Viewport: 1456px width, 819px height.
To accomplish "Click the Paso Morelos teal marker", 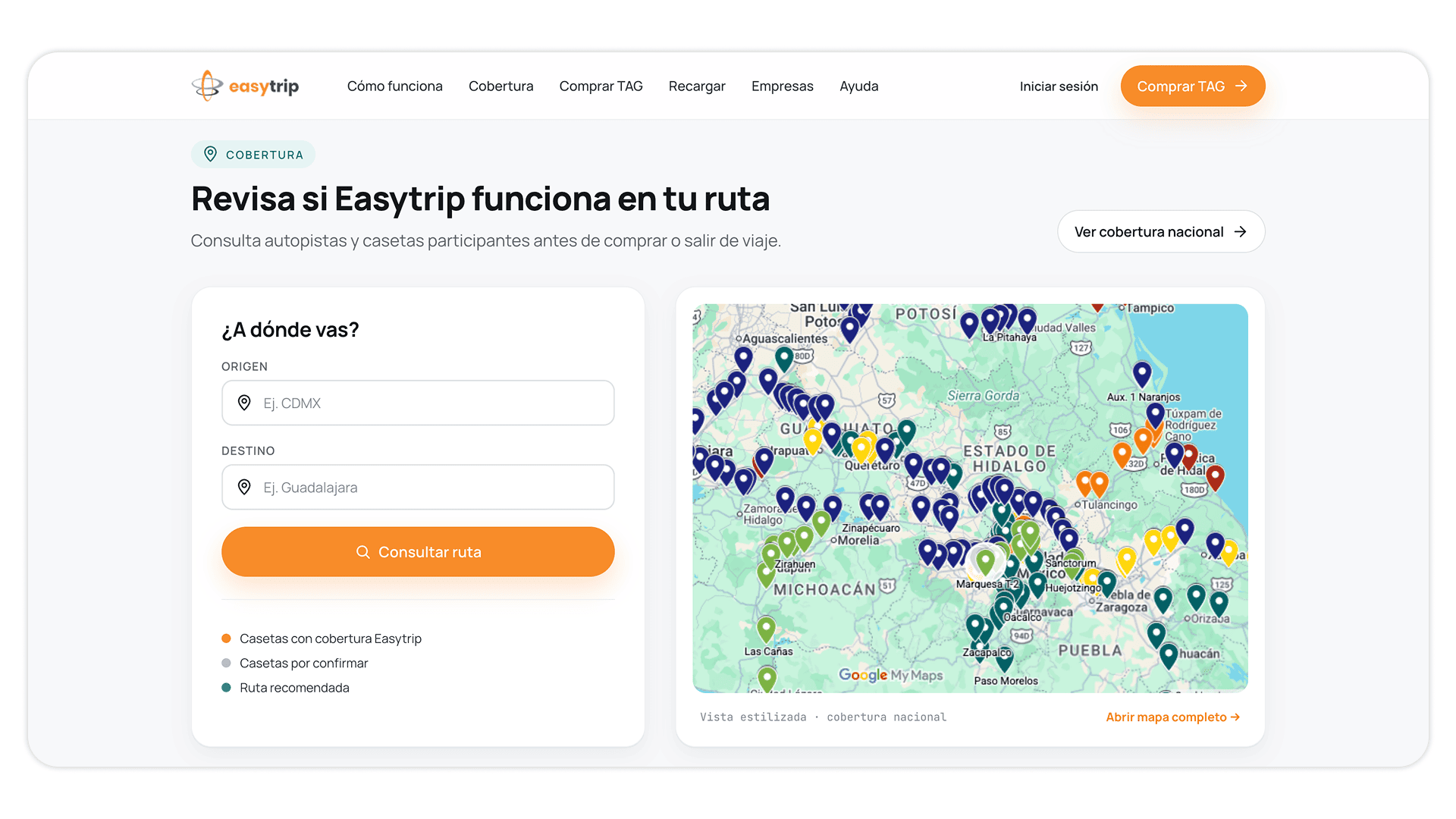I will [1004, 658].
